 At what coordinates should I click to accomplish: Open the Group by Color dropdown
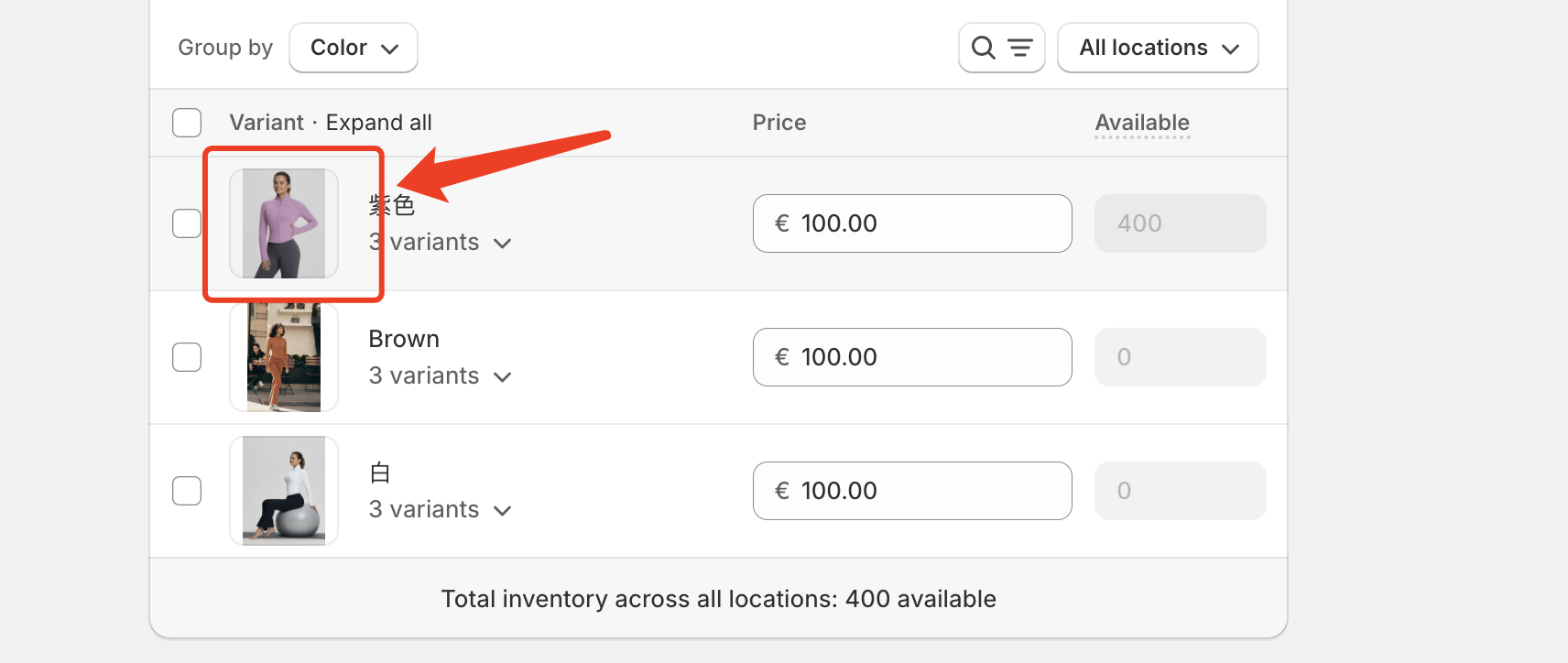354,48
